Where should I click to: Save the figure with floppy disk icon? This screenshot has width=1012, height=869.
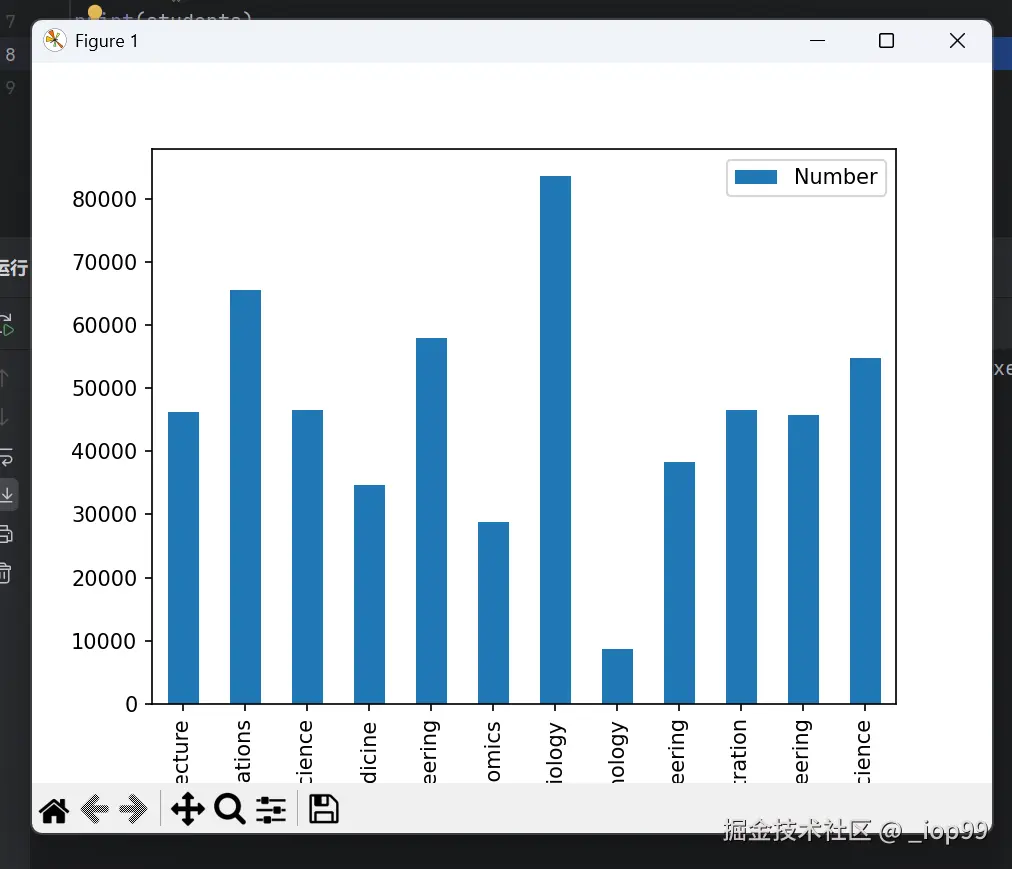pos(323,809)
